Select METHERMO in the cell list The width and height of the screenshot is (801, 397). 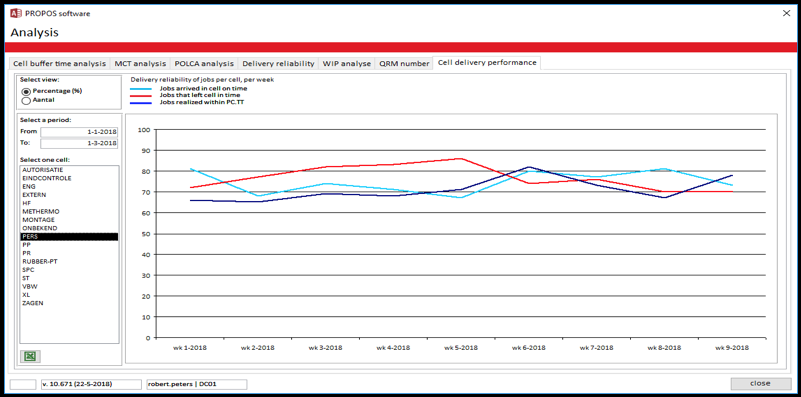69,212
